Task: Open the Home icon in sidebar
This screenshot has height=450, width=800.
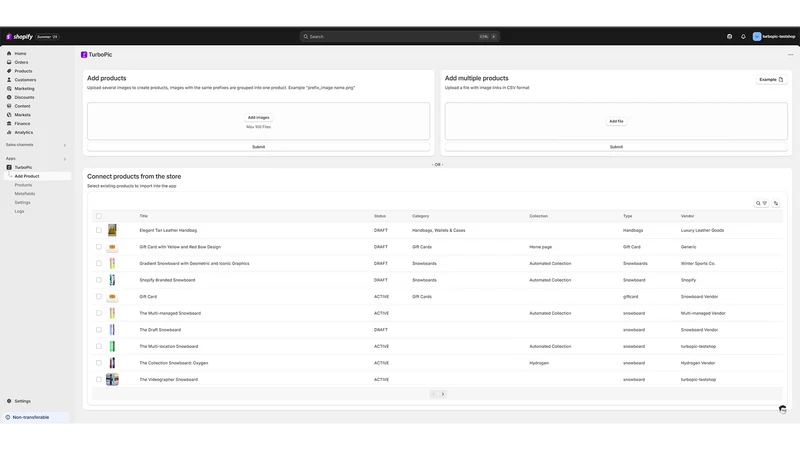Action: [x=9, y=53]
